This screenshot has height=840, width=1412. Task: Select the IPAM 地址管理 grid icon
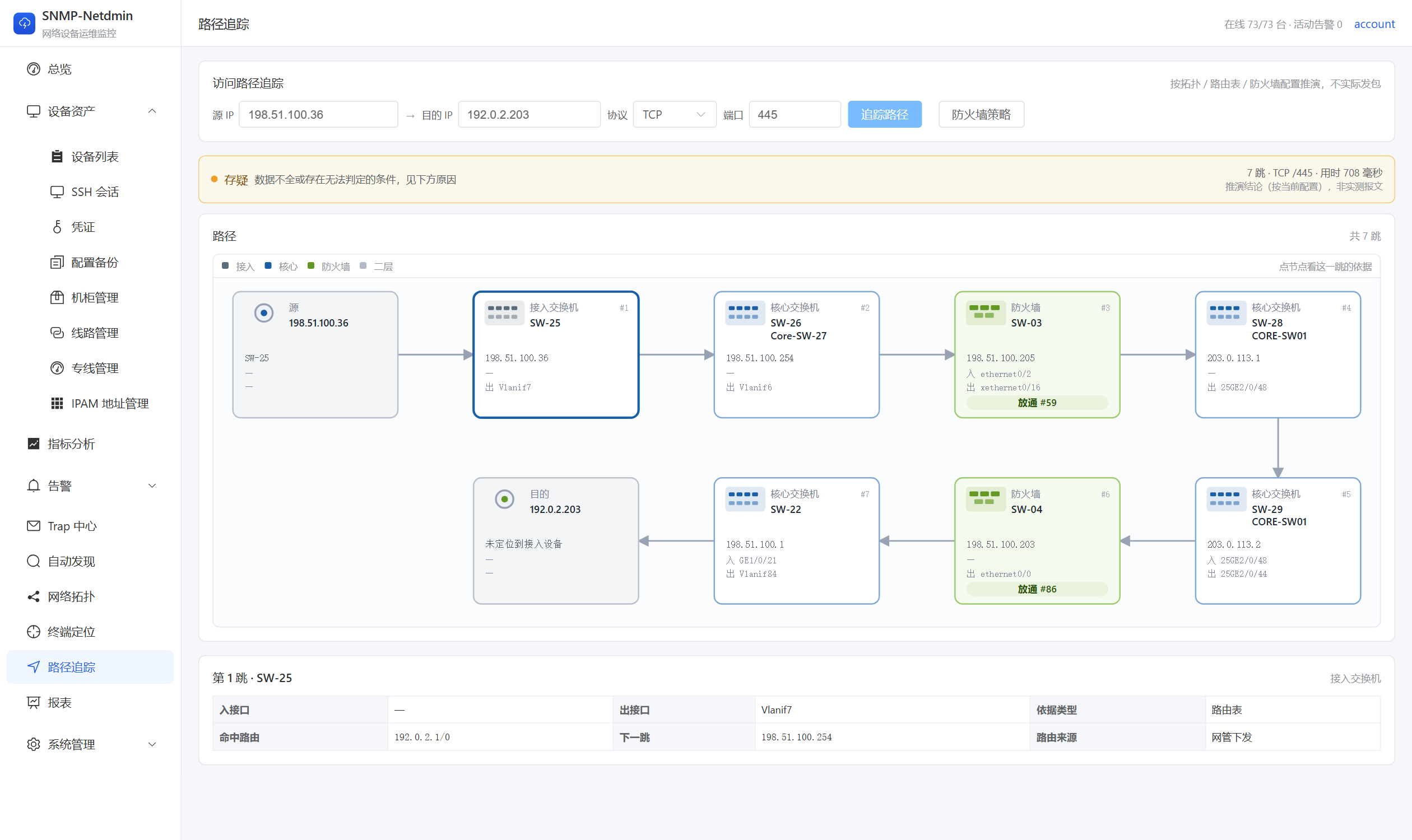[57, 403]
